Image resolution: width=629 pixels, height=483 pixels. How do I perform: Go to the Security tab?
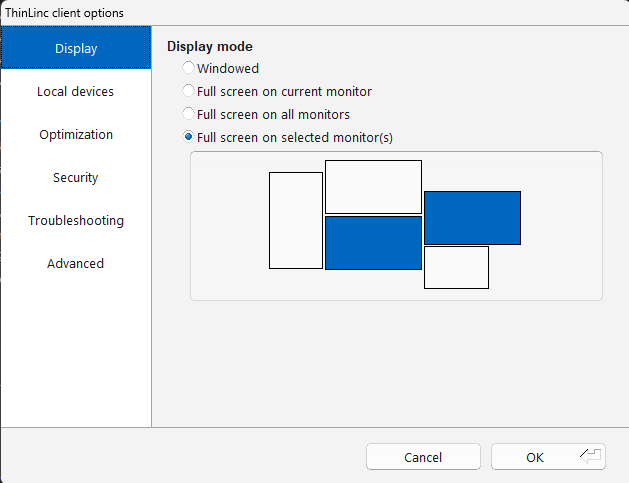[76, 177]
